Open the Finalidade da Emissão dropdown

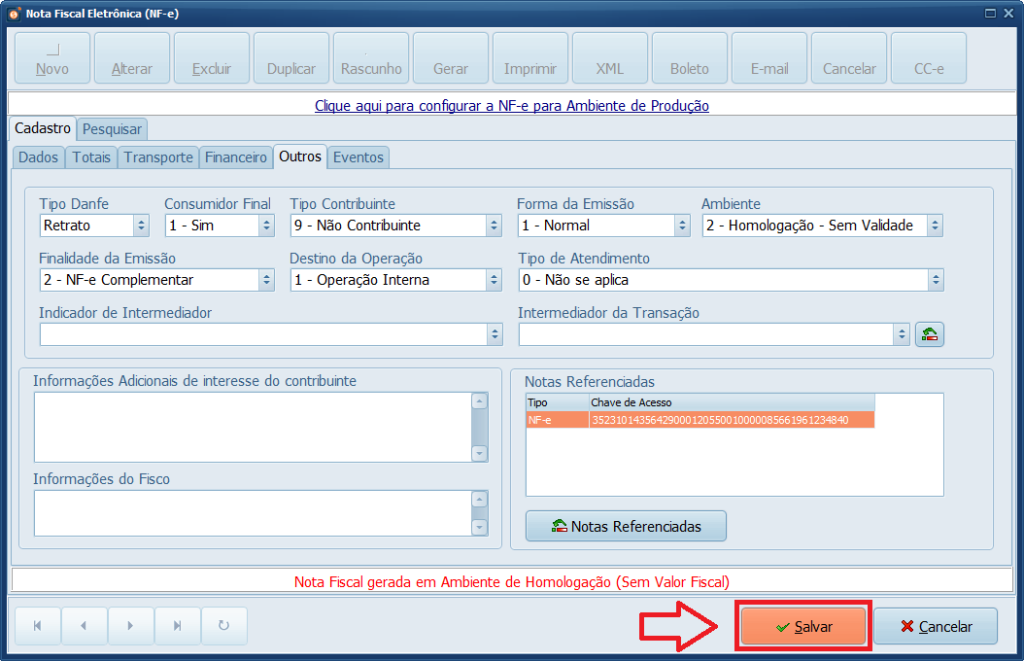click(267, 279)
